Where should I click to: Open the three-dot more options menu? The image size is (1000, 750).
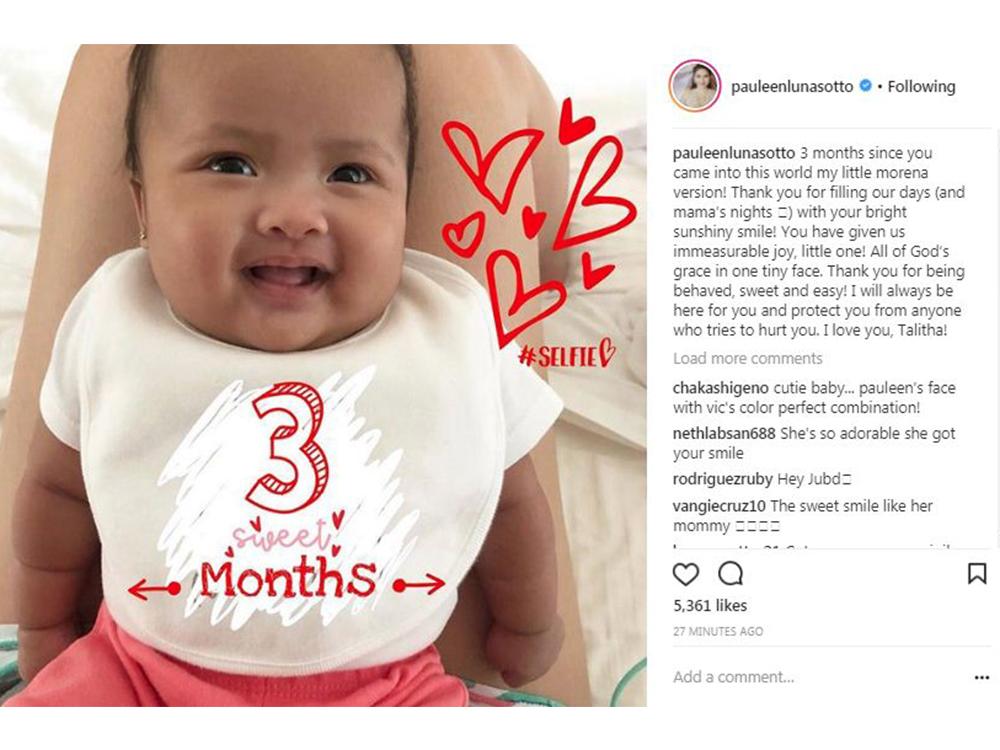point(982,677)
